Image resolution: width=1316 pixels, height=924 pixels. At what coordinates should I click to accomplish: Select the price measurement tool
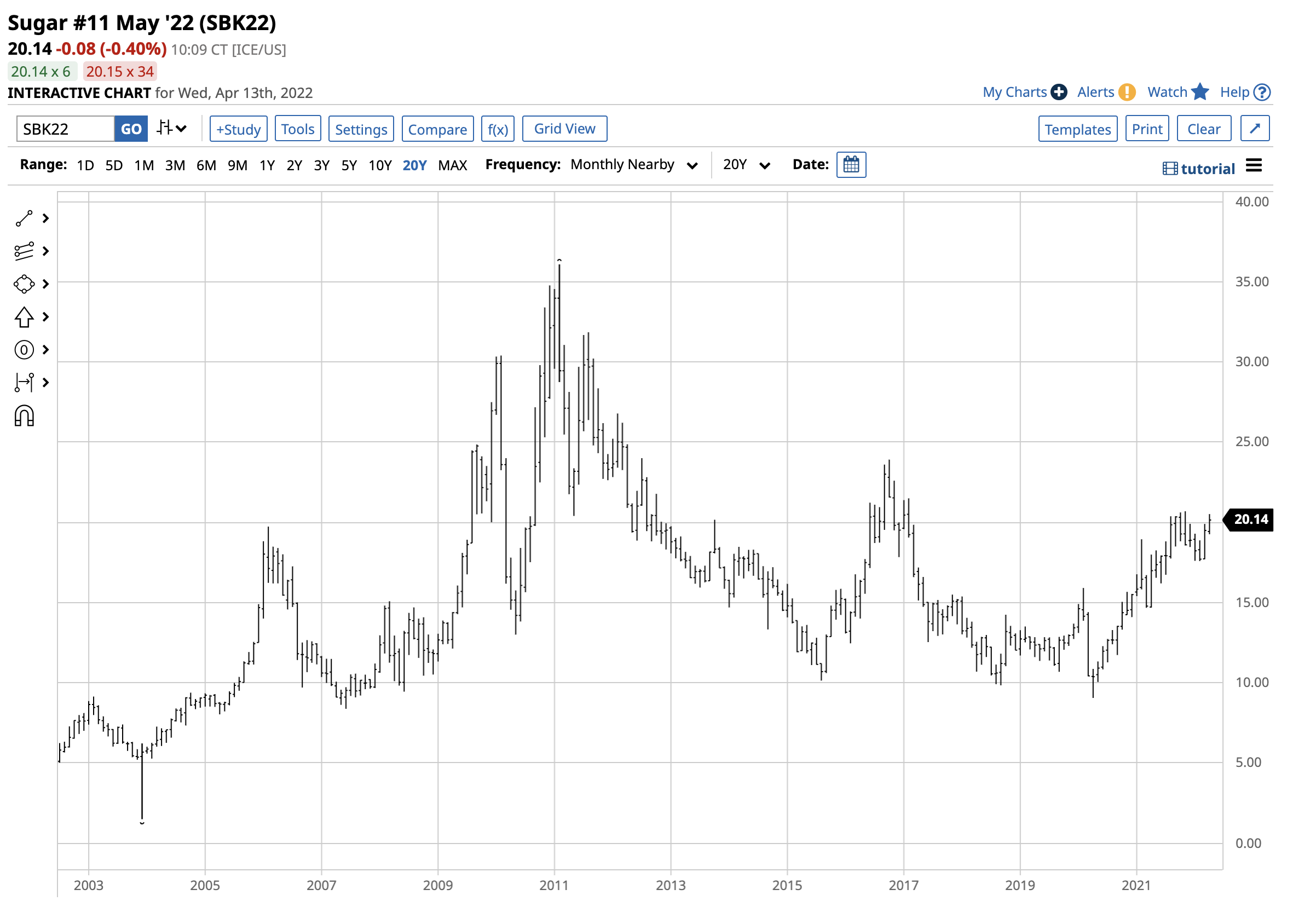24,382
